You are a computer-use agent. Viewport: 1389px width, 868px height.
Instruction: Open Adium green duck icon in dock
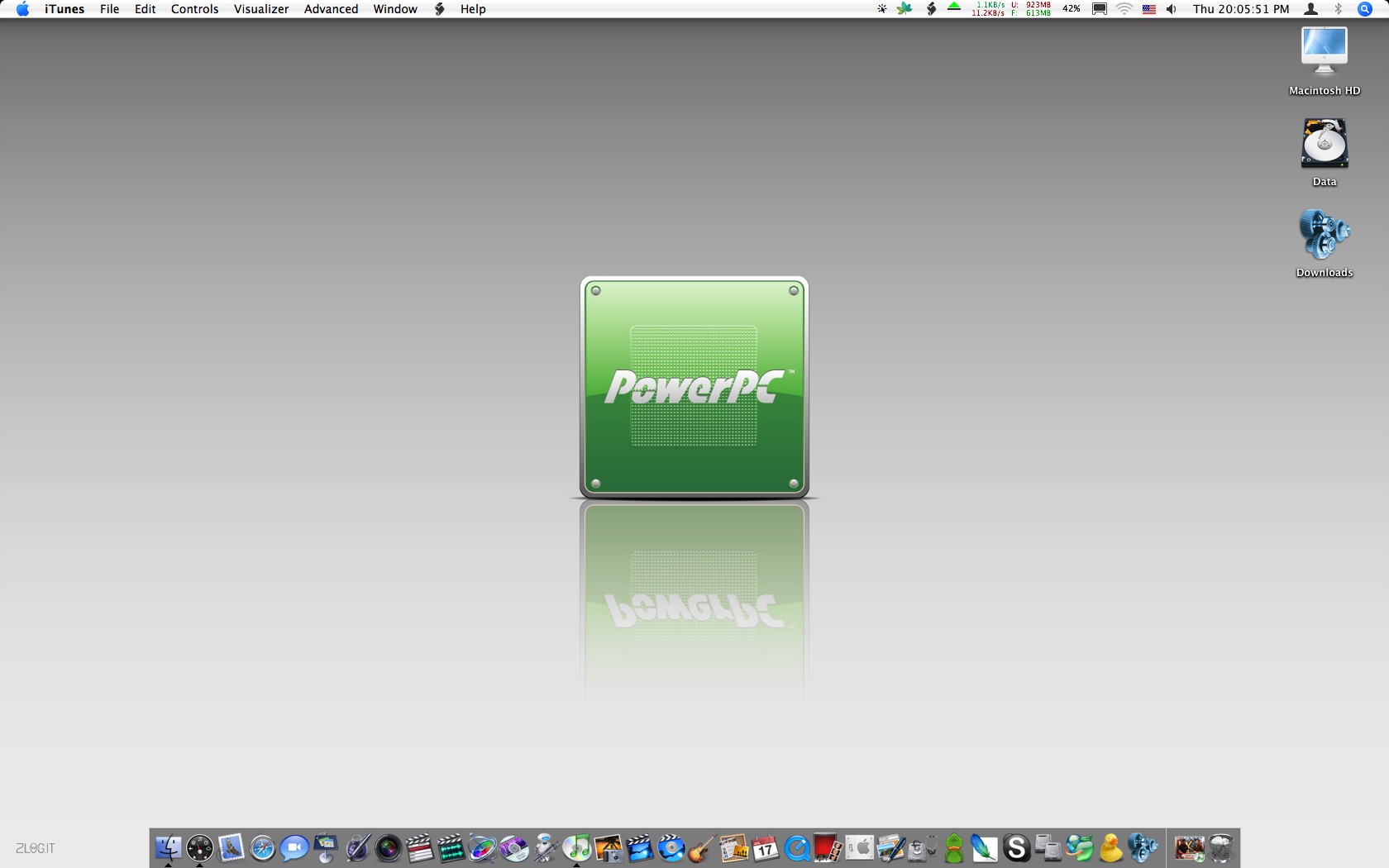(x=953, y=848)
